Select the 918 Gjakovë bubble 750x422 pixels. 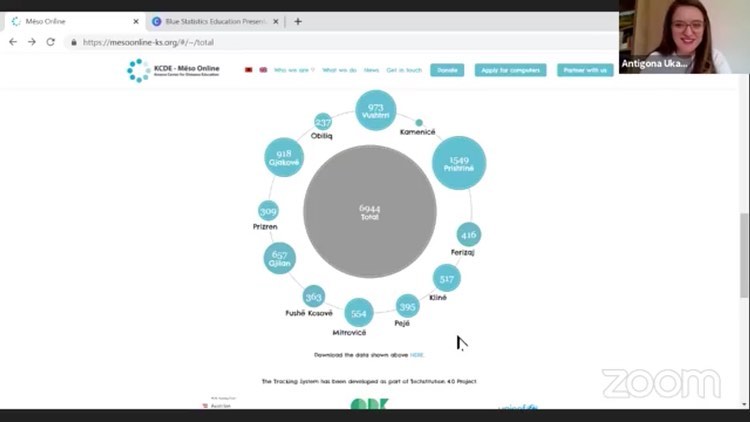pyautogui.click(x=284, y=157)
